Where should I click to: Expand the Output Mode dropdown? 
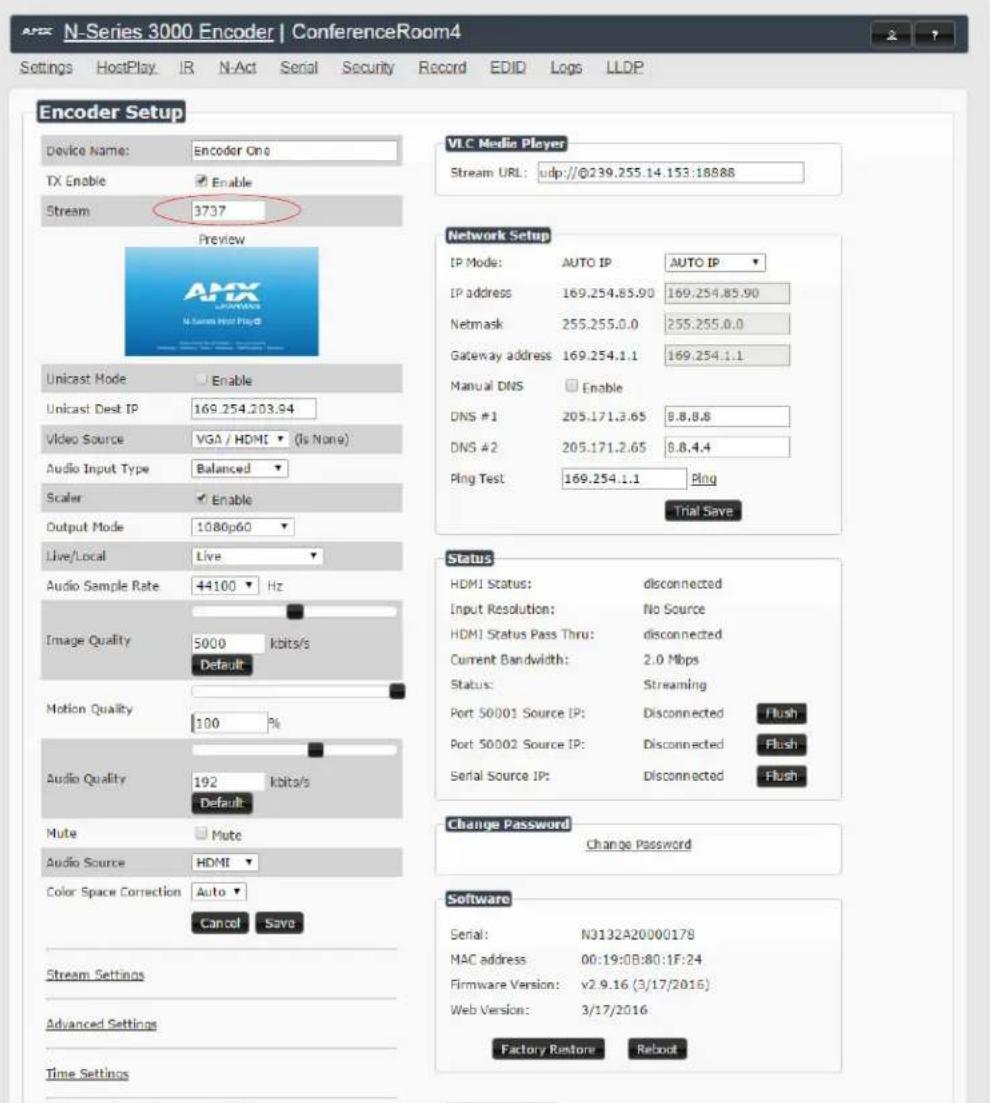(x=243, y=527)
